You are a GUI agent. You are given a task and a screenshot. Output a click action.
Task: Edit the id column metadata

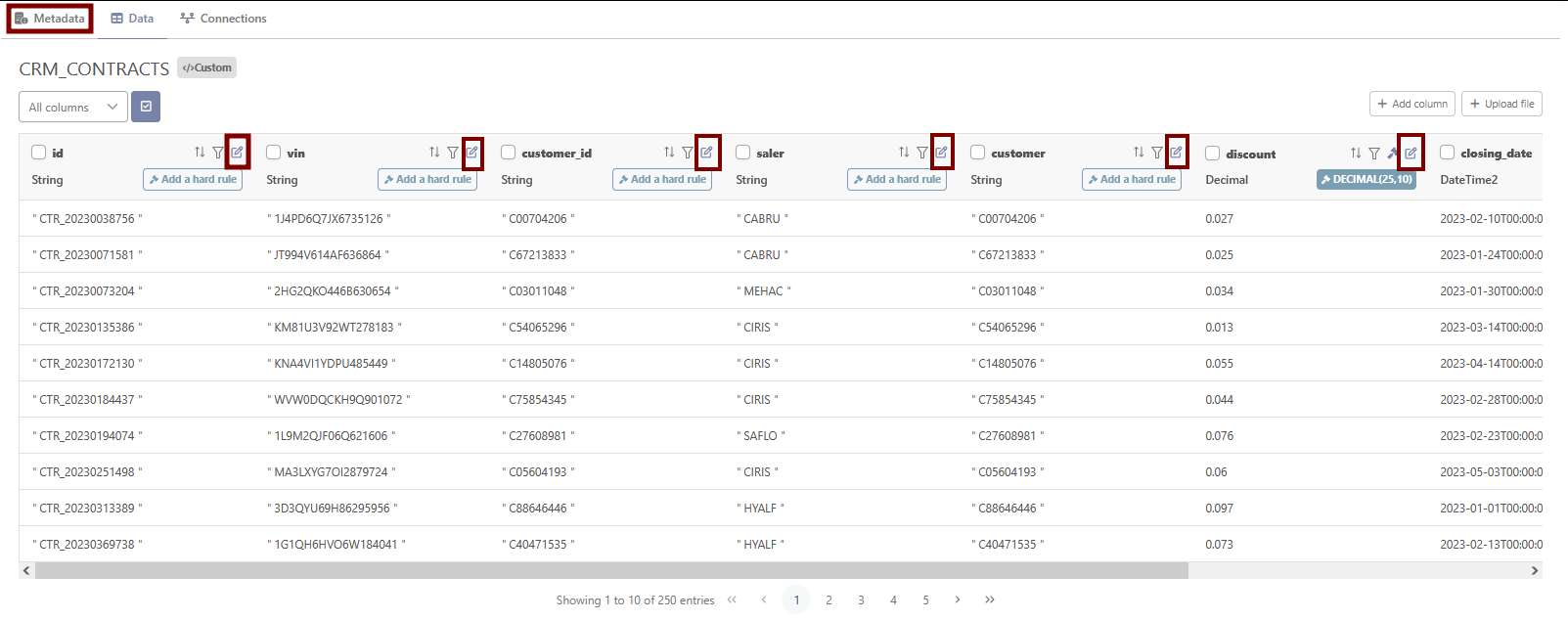[238, 153]
